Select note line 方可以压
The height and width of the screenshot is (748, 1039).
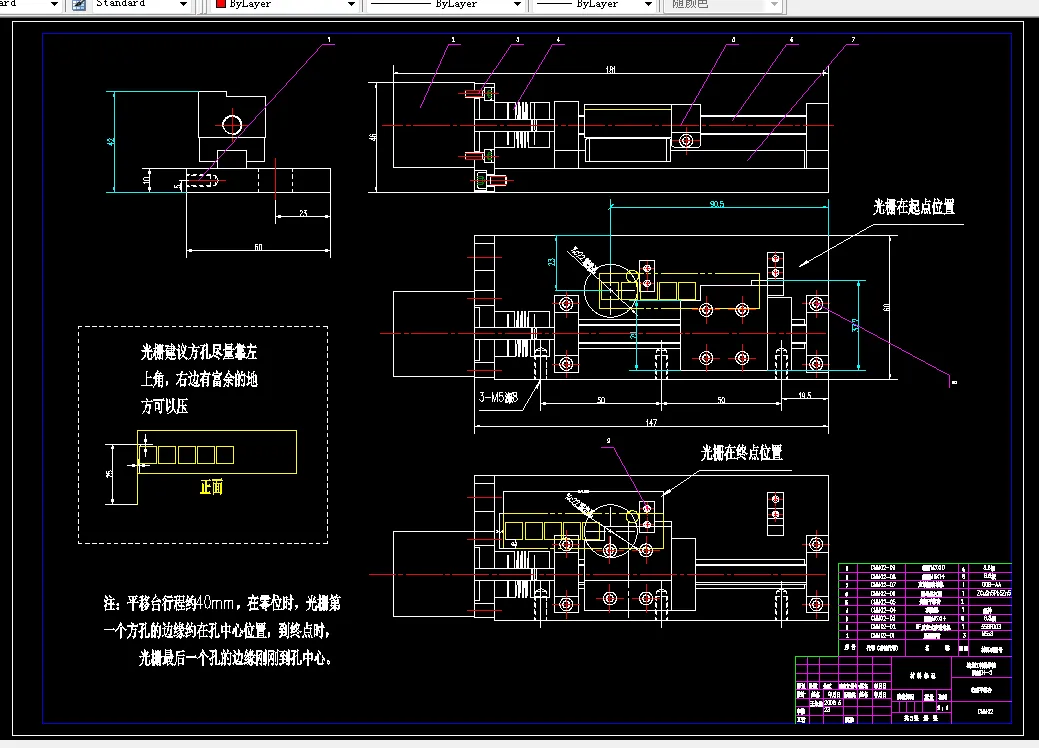[164, 406]
